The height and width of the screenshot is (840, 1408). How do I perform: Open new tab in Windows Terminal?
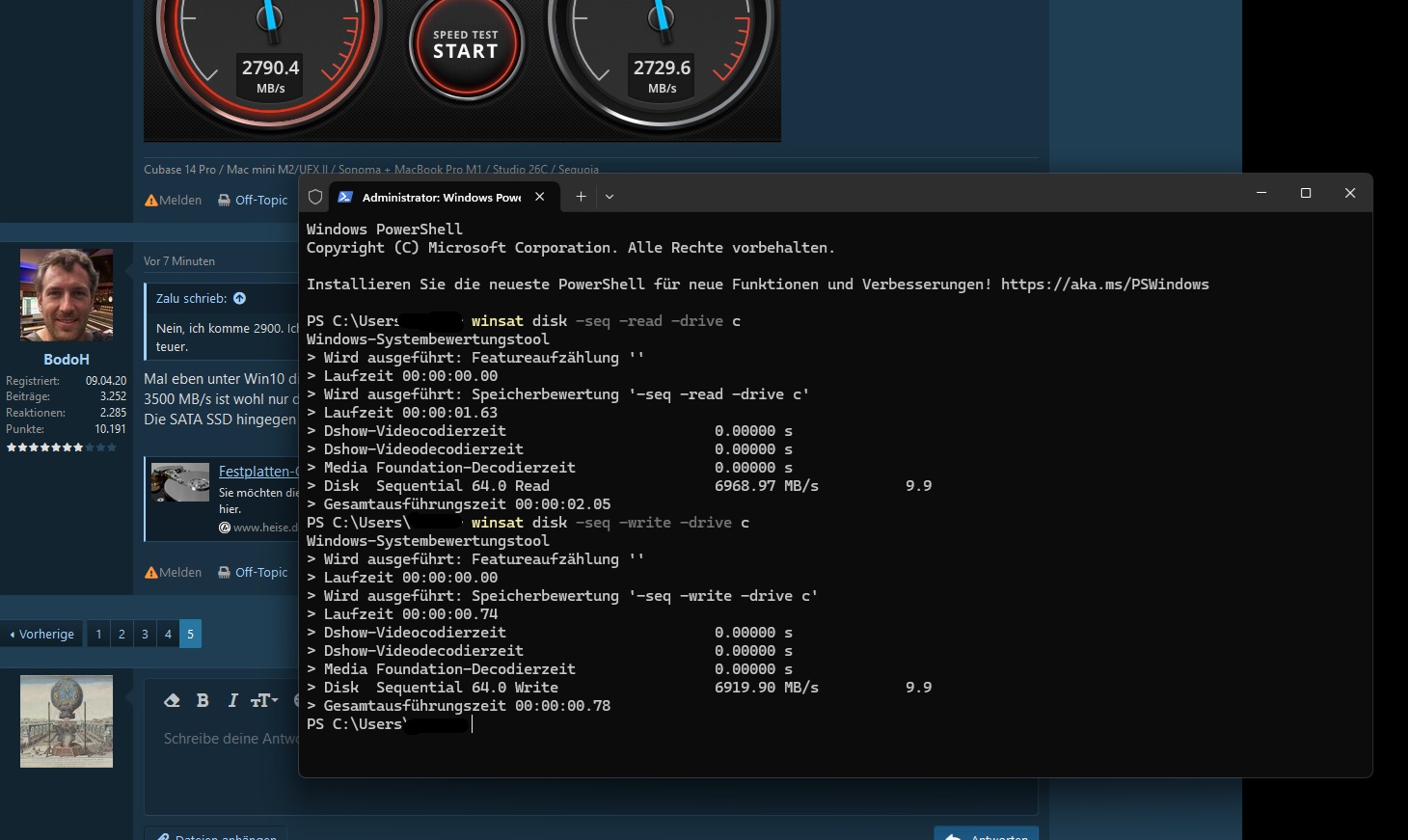(581, 196)
